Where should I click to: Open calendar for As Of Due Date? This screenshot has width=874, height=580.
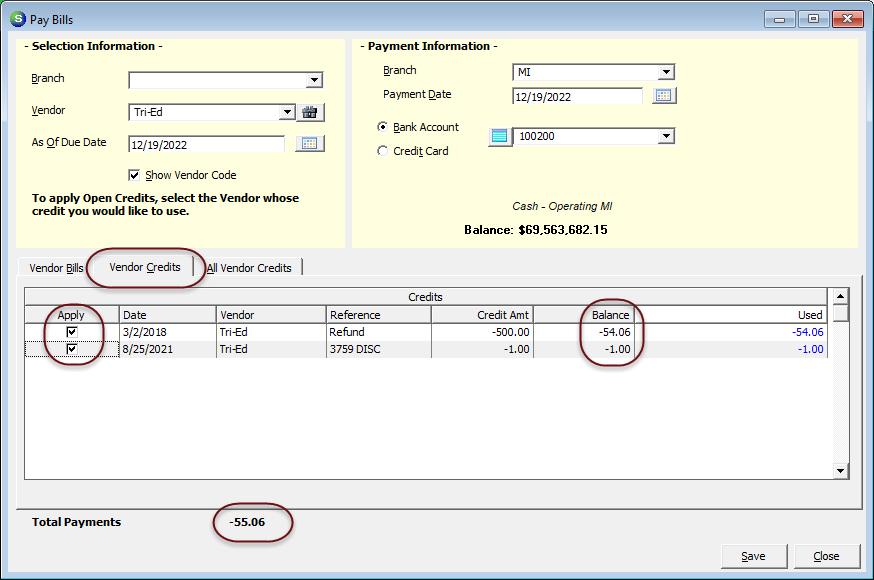(310, 144)
